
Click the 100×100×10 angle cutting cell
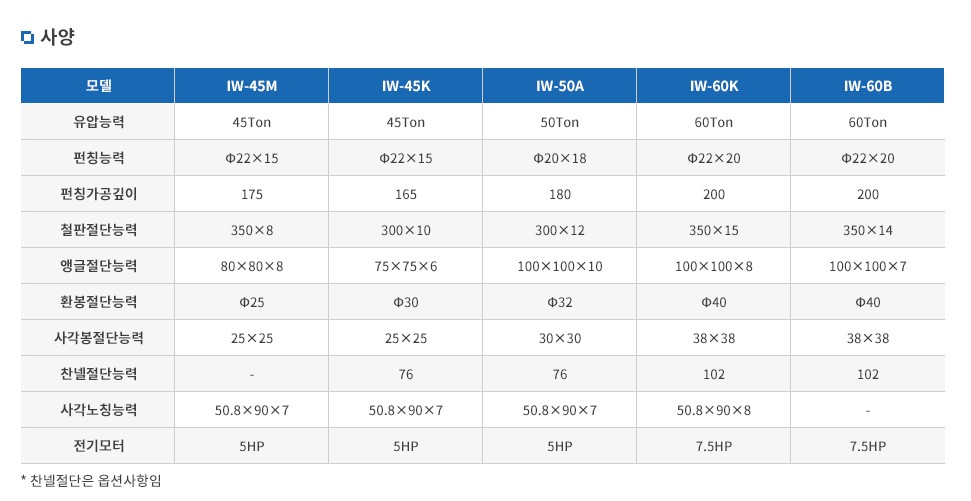560,267
